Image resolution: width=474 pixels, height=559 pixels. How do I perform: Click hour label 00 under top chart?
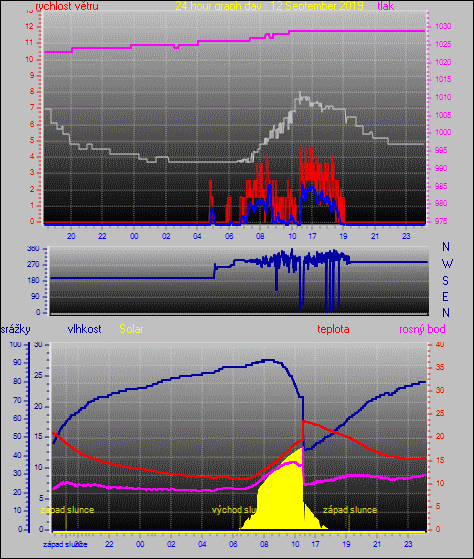tap(134, 236)
